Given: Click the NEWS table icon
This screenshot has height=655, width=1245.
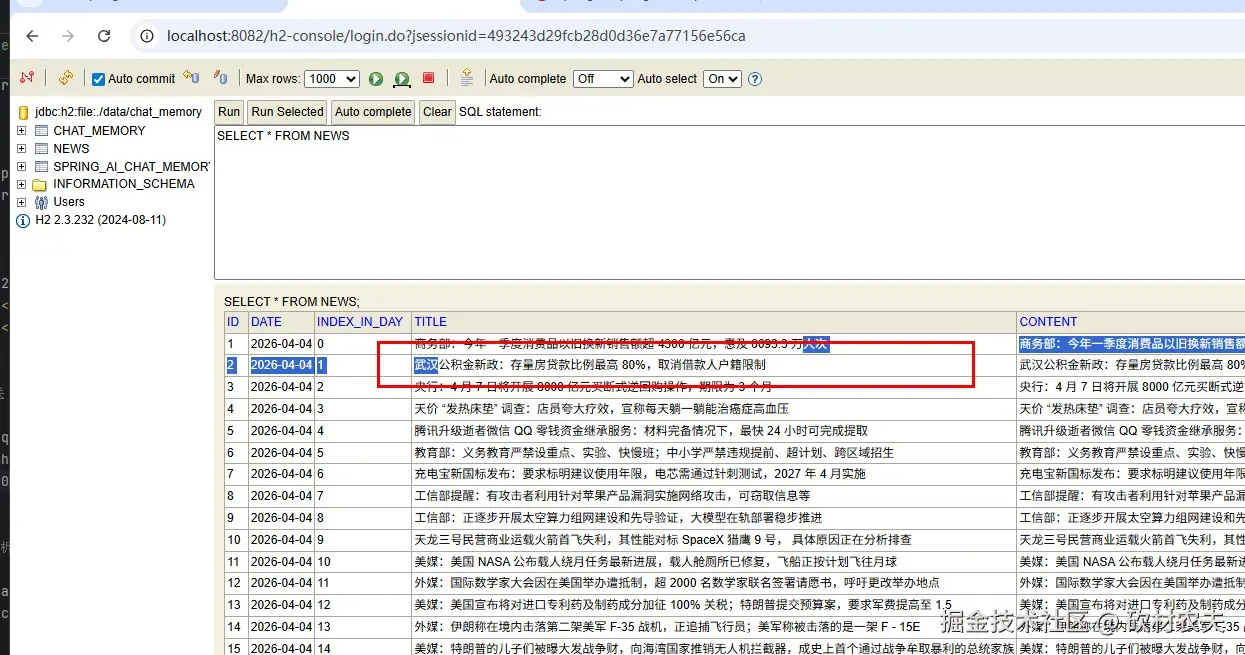Looking at the screenshot, I should tap(41, 149).
